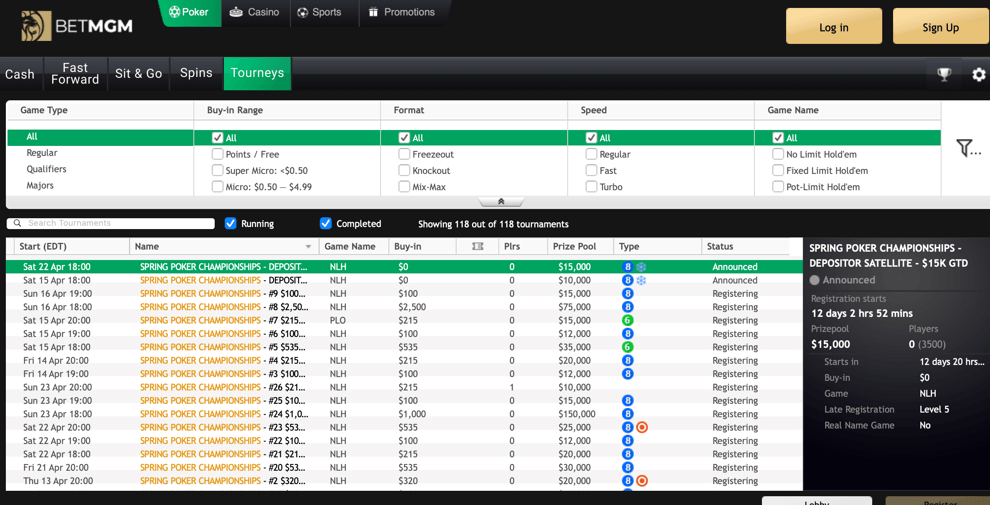The height and width of the screenshot is (505, 990).
Task: Uncheck All under Speed filter
Action: pyautogui.click(x=591, y=138)
